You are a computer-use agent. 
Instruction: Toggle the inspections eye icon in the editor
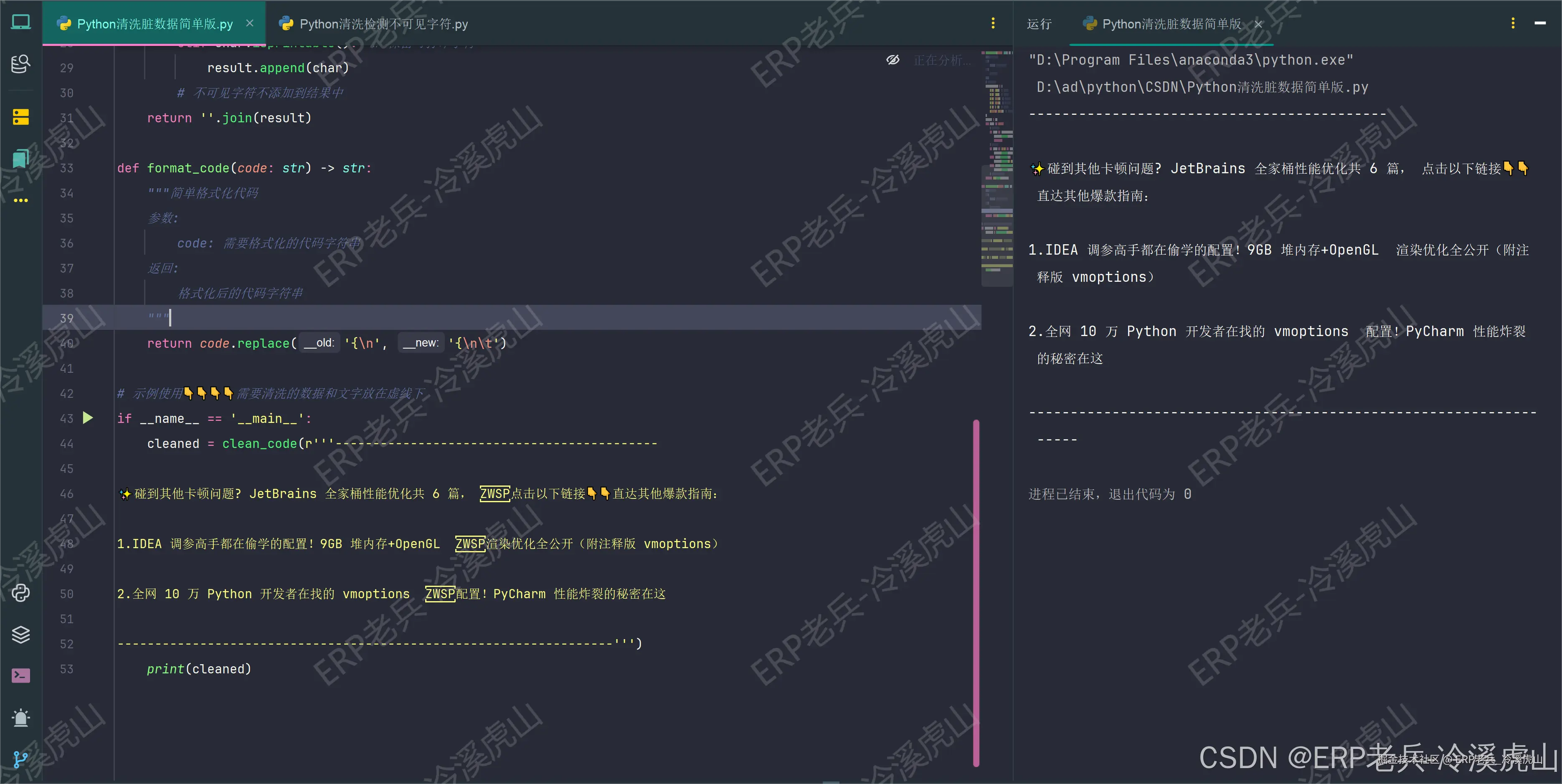point(893,60)
